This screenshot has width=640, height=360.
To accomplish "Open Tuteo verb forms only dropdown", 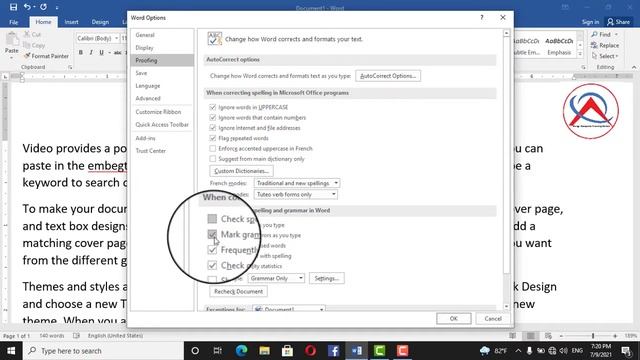I will tap(296, 194).
